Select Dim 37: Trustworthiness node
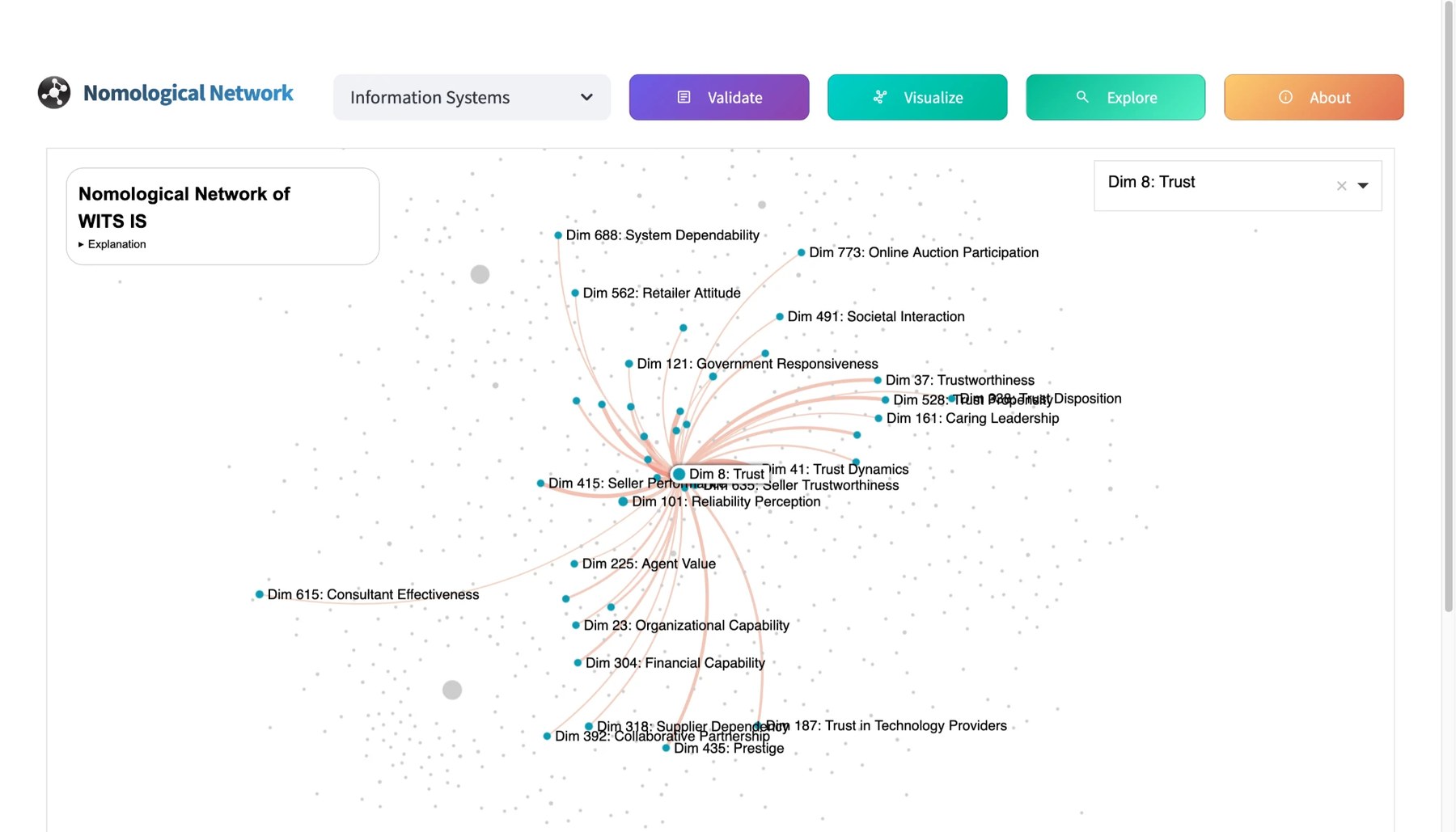 click(x=878, y=380)
